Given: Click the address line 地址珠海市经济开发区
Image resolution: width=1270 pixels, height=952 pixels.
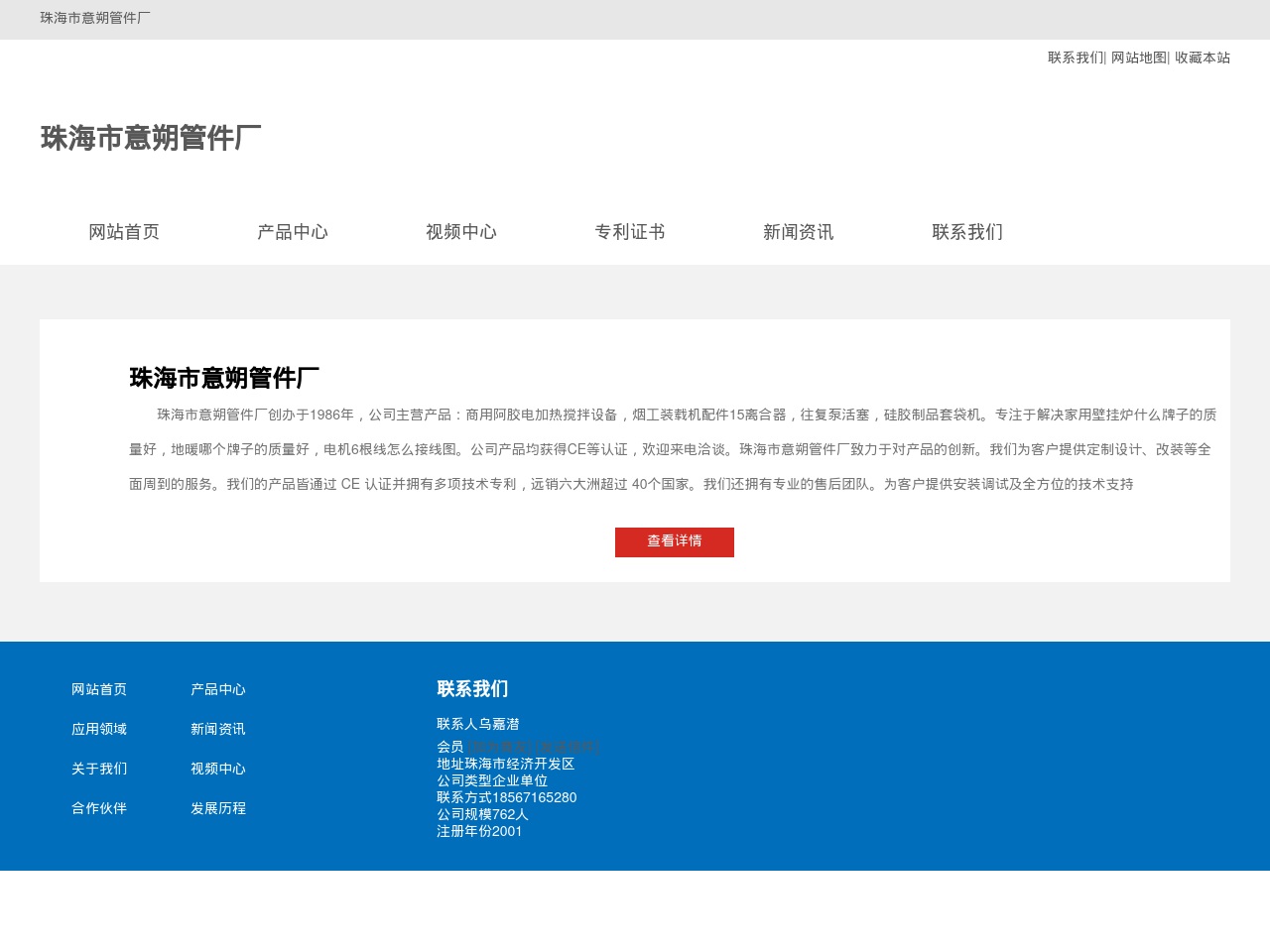Looking at the screenshot, I should (506, 764).
